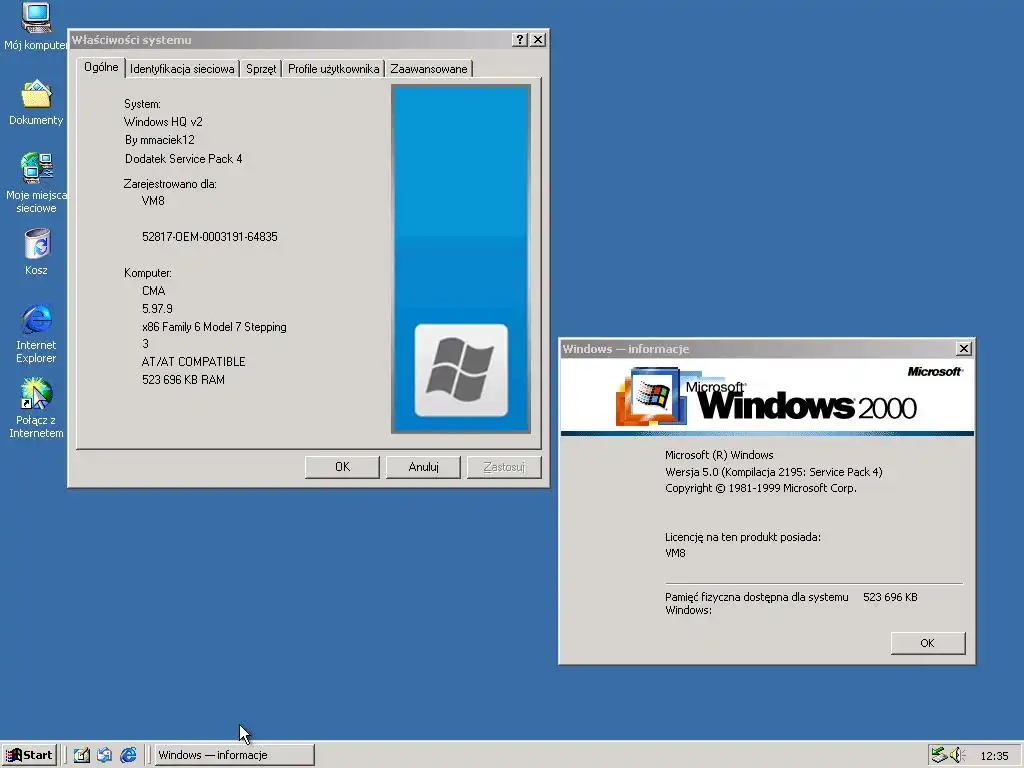
Task: Click the help question mark button in Właściwości systemu
Action: [520, 40]
